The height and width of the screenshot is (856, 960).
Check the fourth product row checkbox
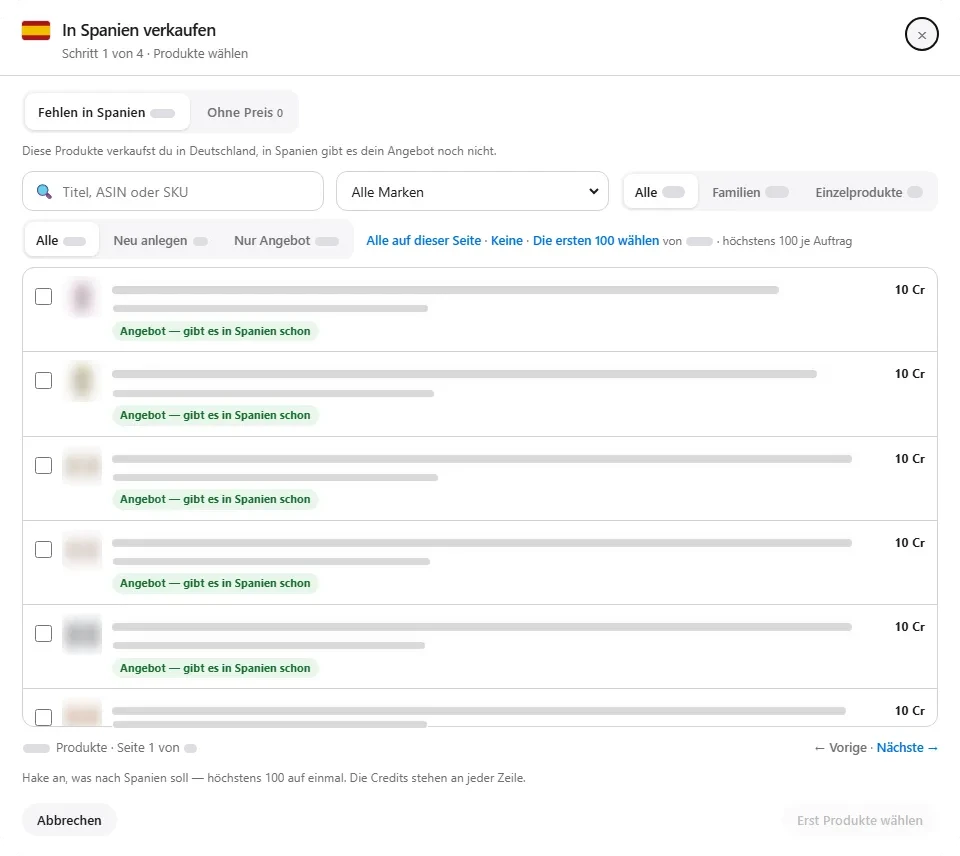[x=43, y=549]
